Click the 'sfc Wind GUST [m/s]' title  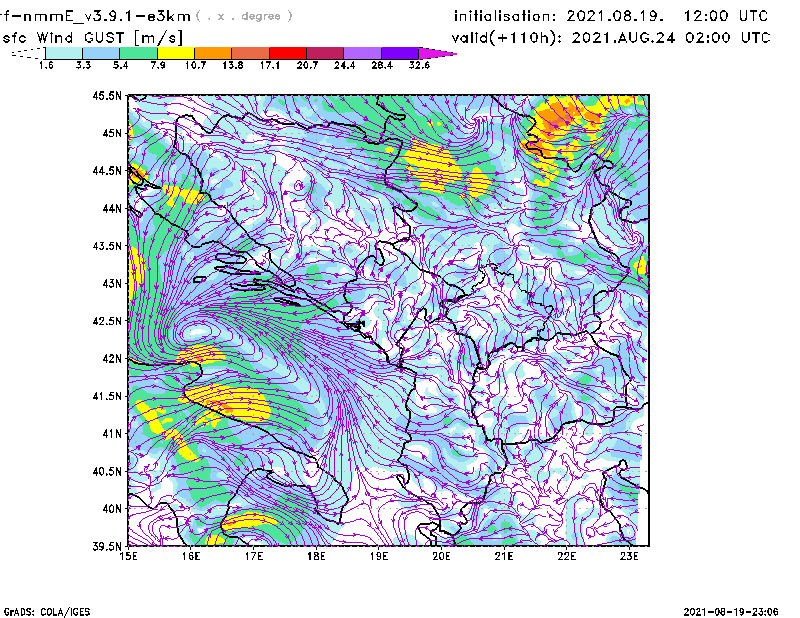[x=92, y=38]
